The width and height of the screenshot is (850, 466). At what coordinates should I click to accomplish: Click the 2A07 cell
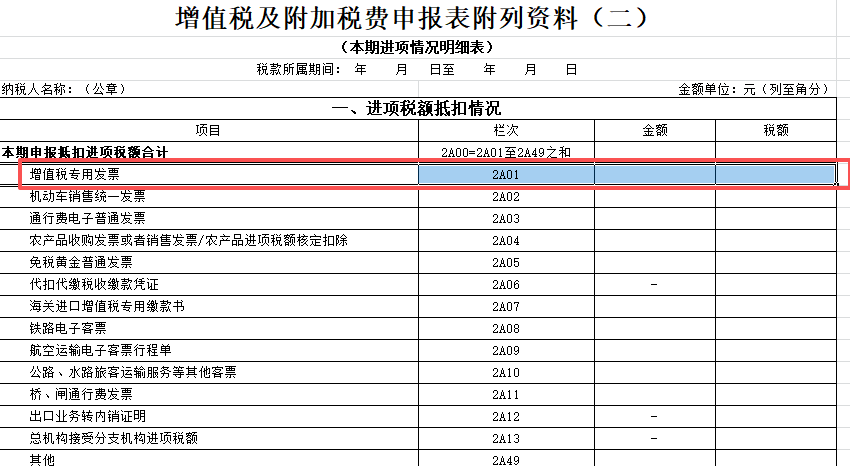tap(506, 307)
